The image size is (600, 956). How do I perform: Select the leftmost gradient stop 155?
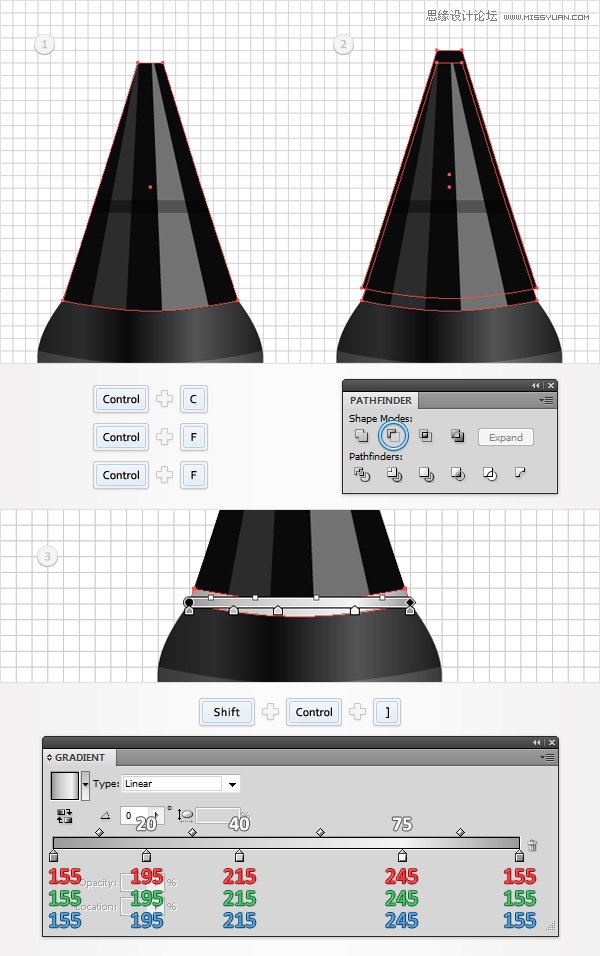54,857
